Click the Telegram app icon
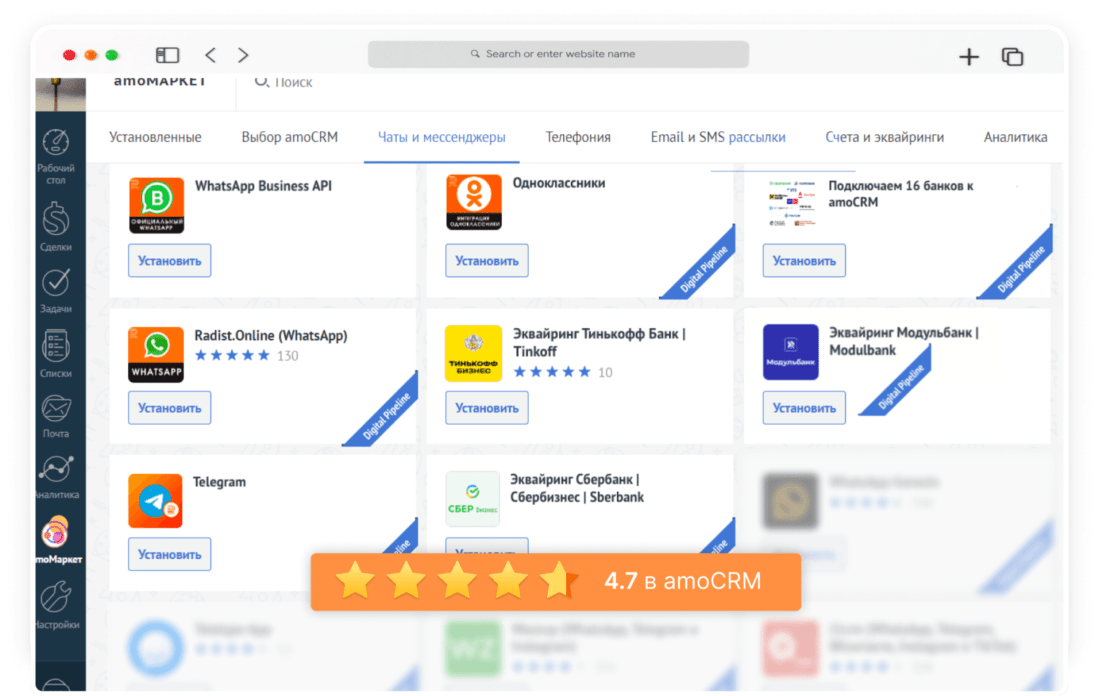 [x=155, y=501]
